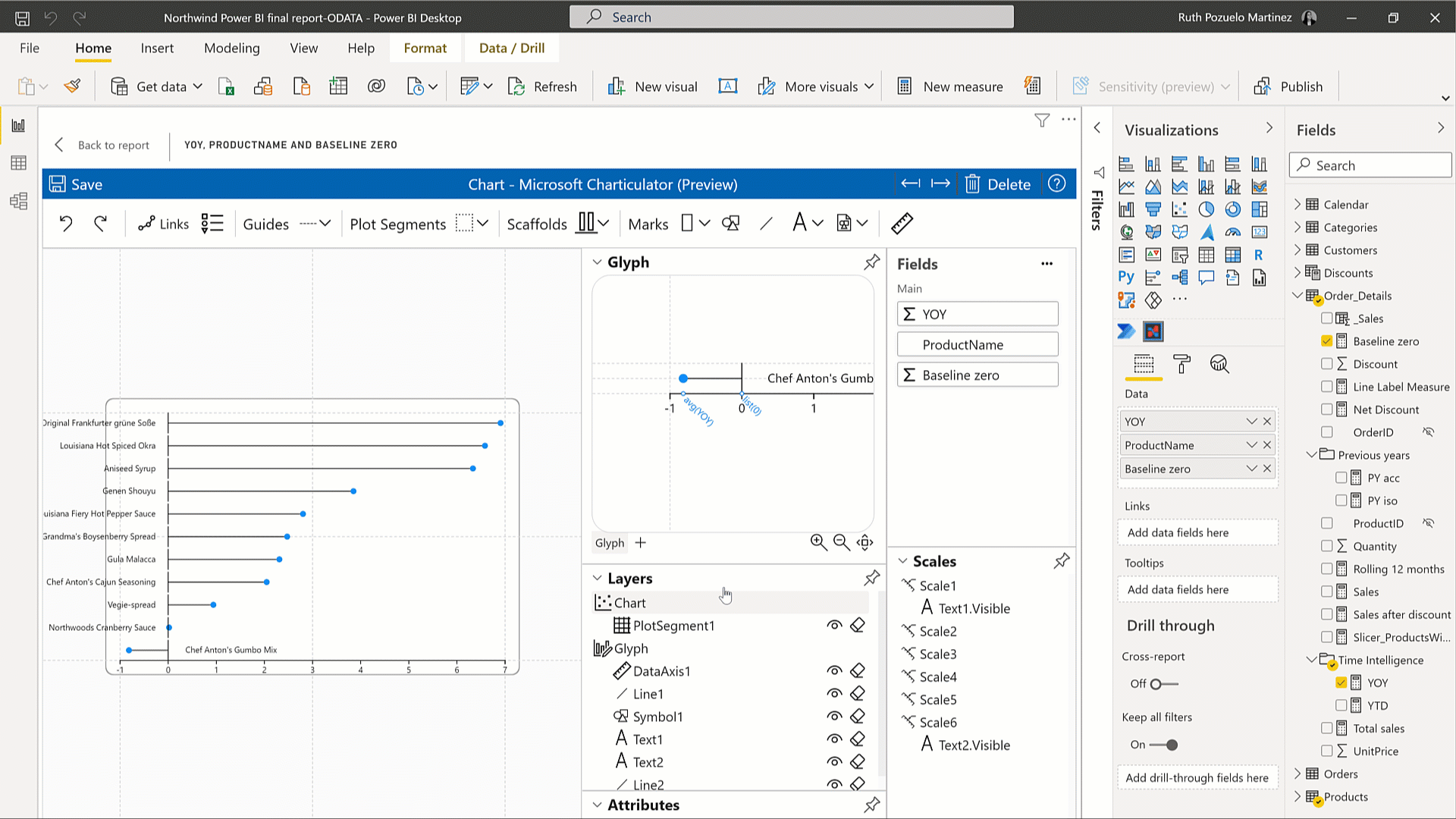Zoom in on the Glyph editor

(818, 542)
